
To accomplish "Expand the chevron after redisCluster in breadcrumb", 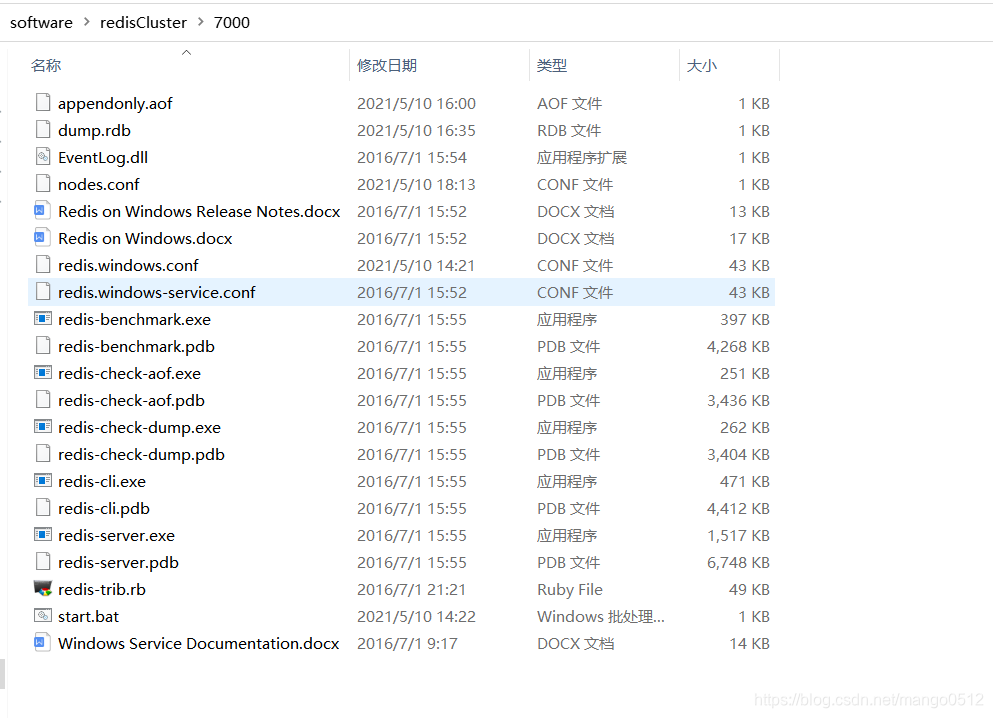I will (201, 22).
